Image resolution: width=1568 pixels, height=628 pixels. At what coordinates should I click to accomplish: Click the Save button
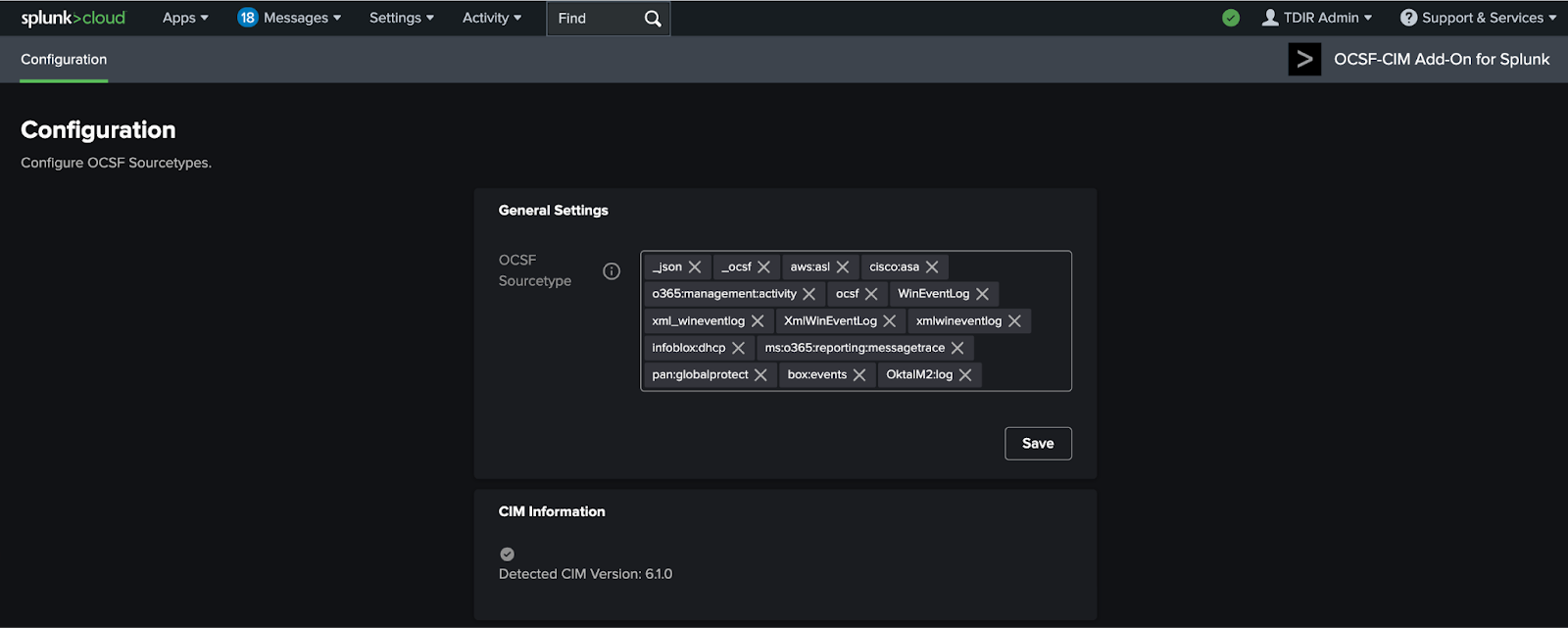tap(1038, 444)
